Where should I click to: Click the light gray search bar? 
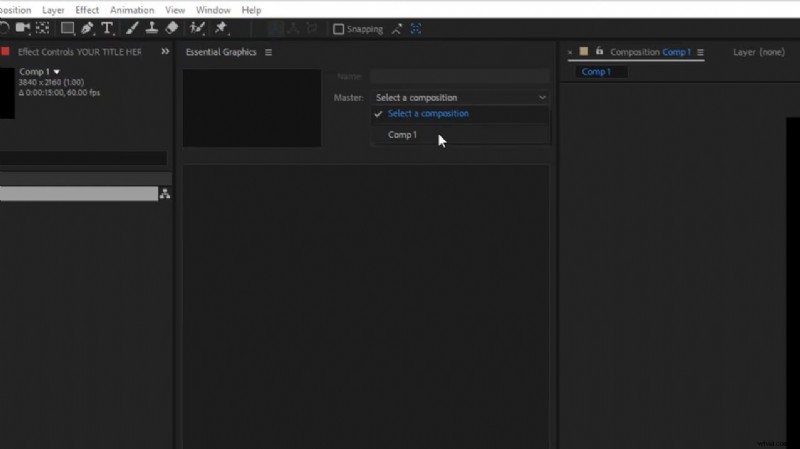[x=79, y=194]
